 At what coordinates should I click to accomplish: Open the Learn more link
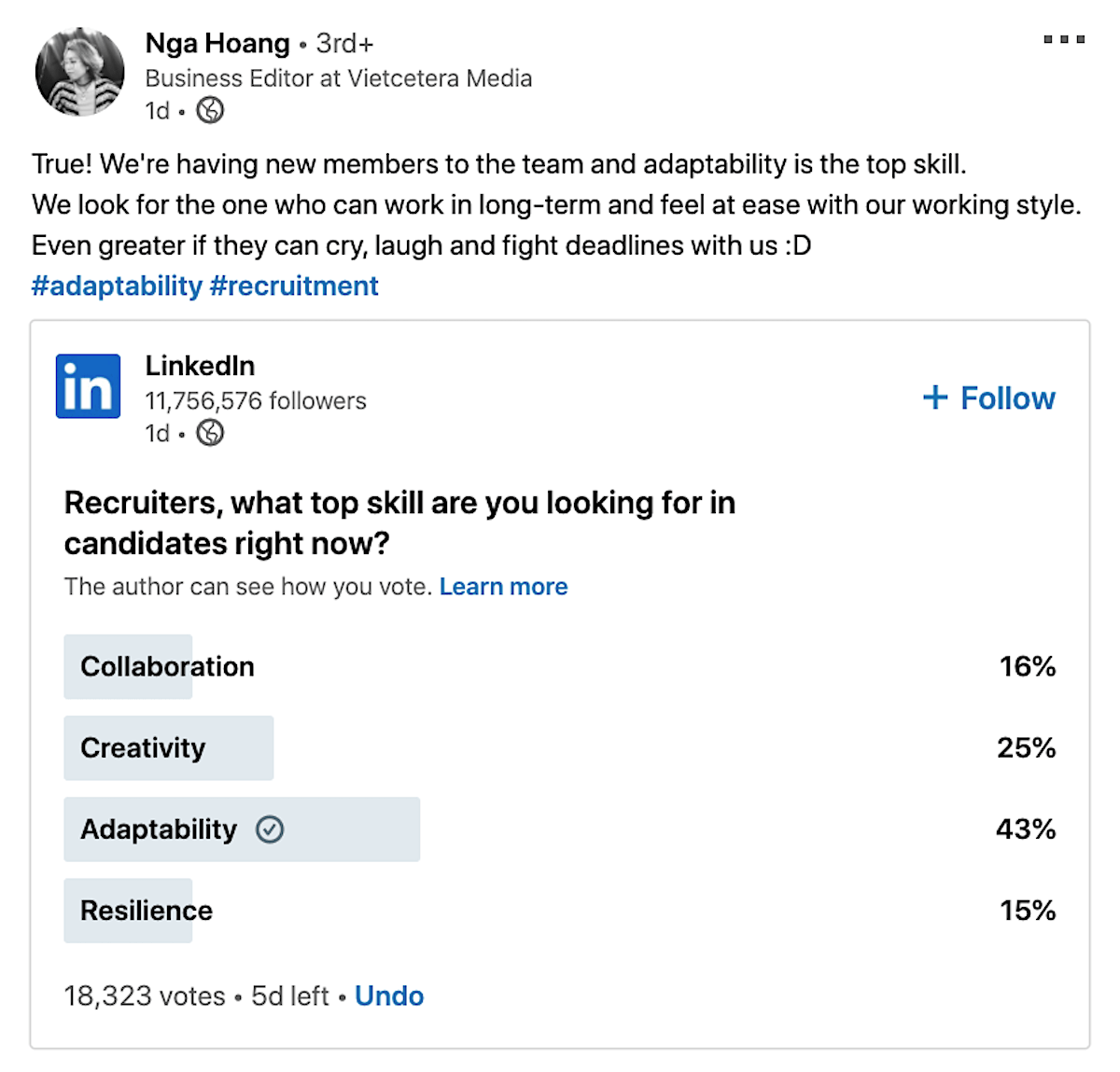click(503, 586)
